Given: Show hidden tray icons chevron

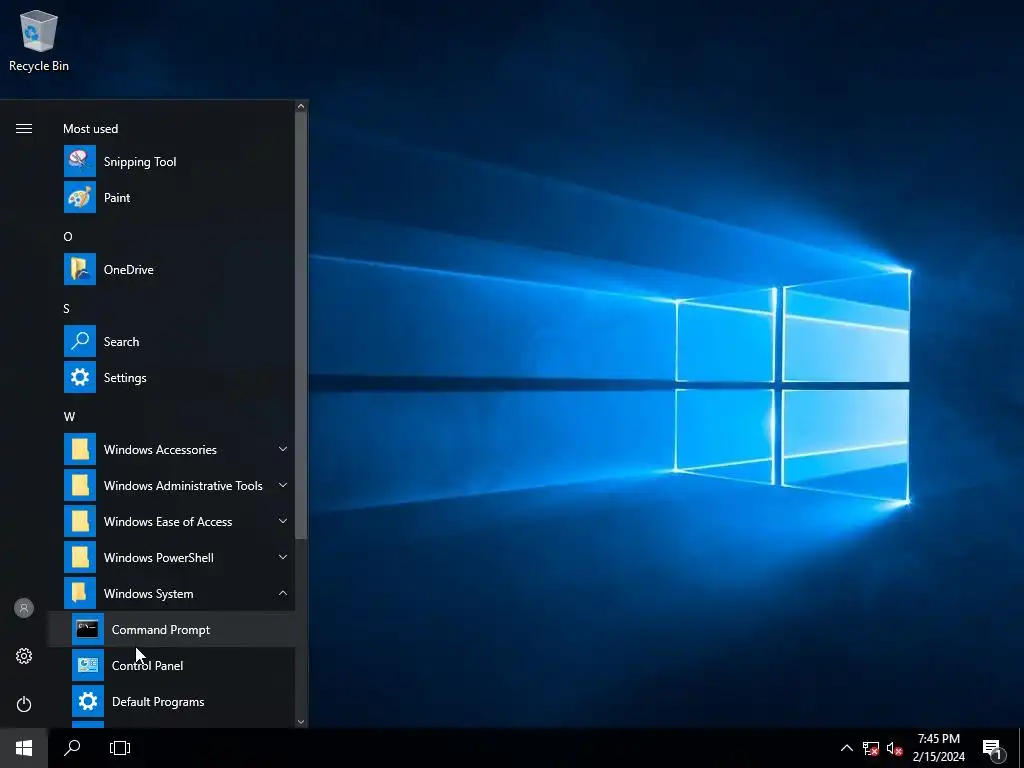Looking at the screenshot, I should (846, 748).
